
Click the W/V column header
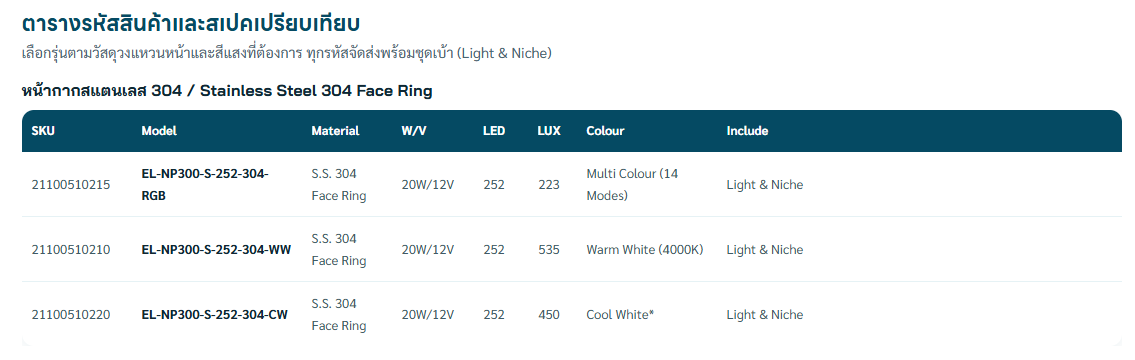(x=416, y=131)
